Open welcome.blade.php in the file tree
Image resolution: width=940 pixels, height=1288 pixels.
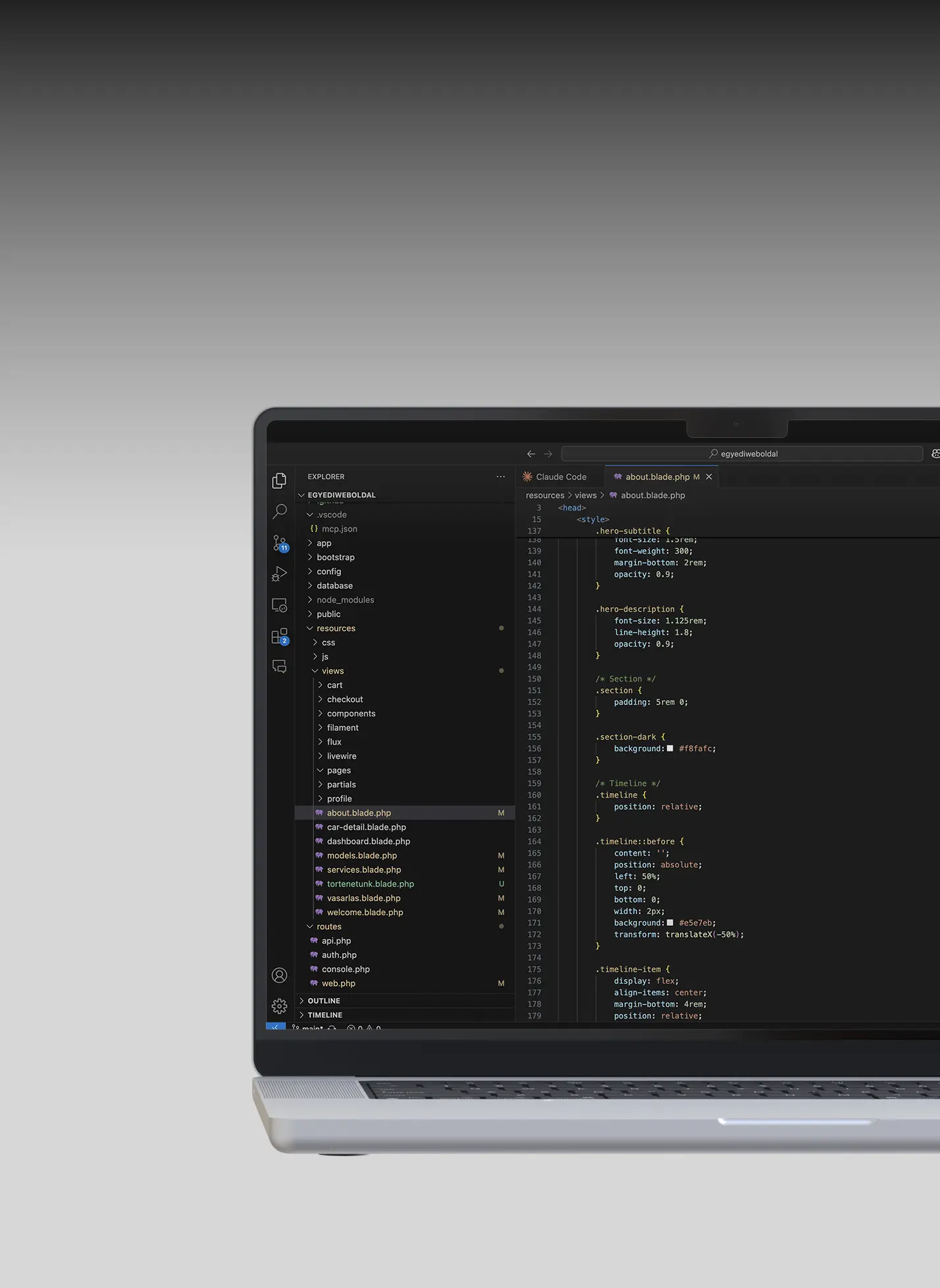point(365,913)
